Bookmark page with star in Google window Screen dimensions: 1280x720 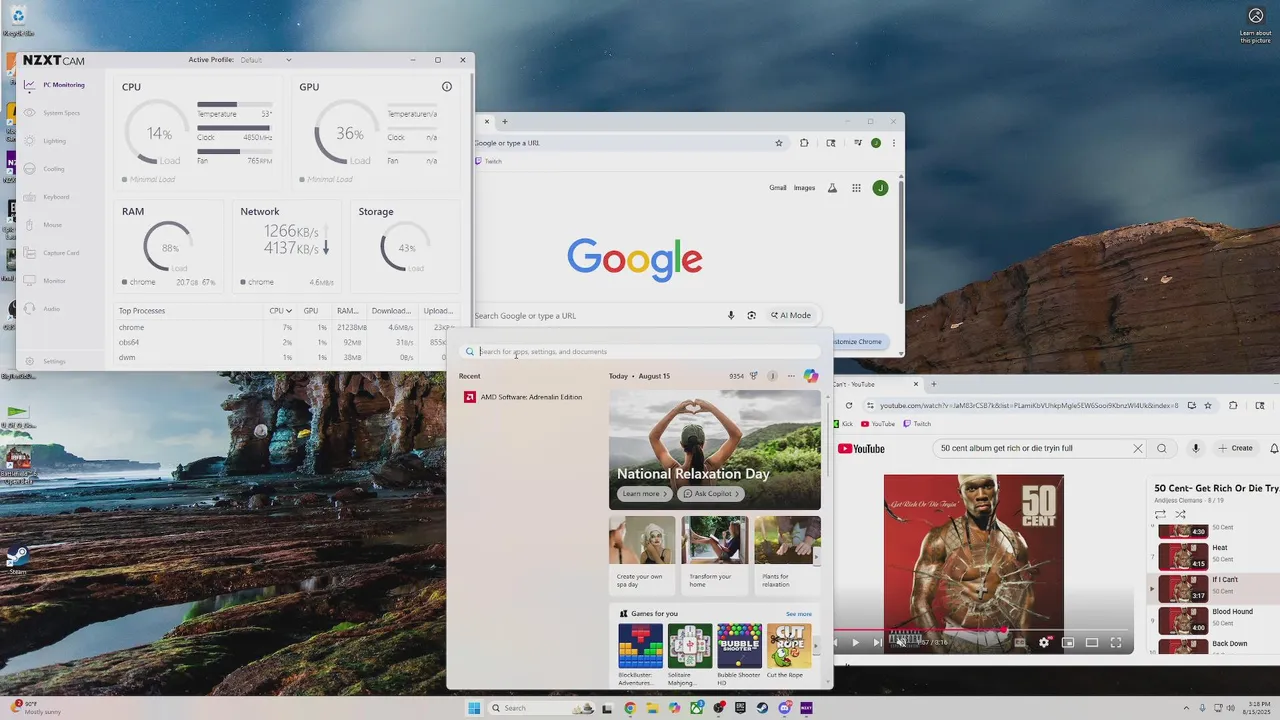(x=779, y=143)
